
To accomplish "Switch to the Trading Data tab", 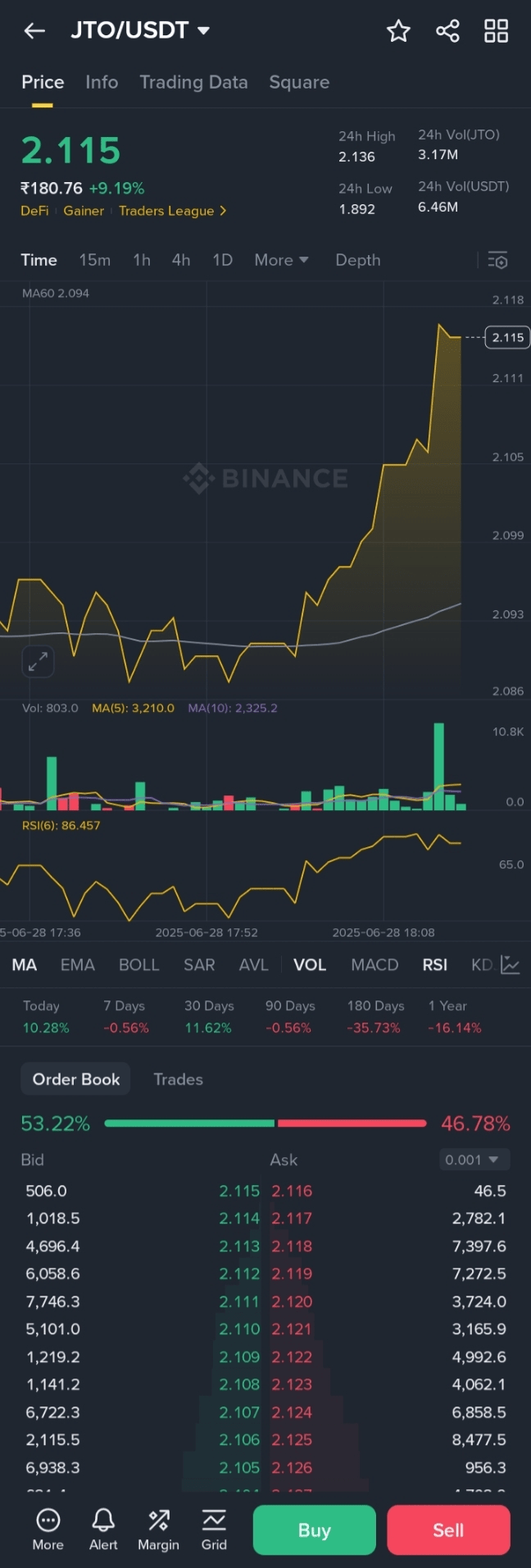I will pyautogui.click(x=193, y=82).
